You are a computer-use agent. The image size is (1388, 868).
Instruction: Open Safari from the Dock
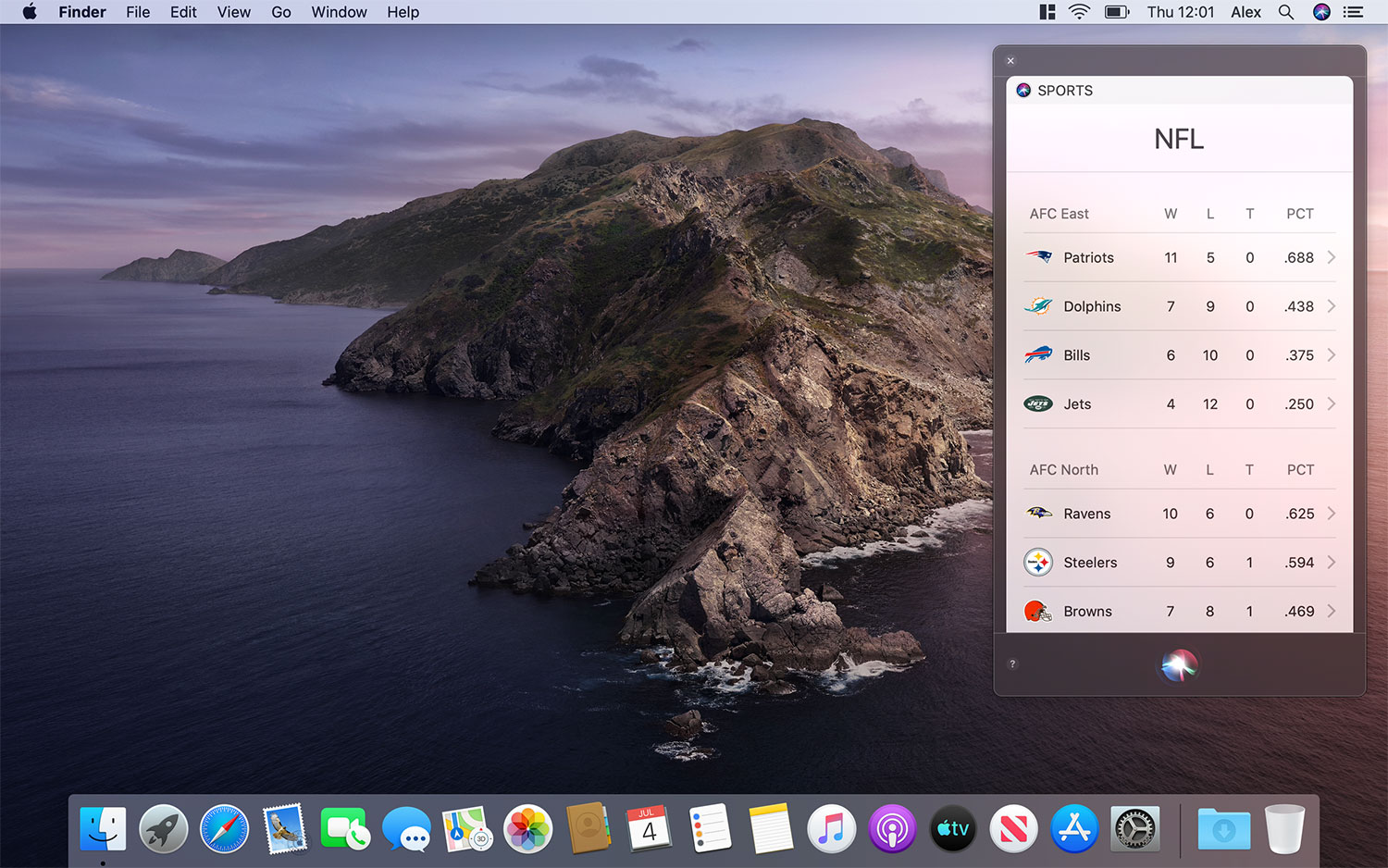click(223, 828)
